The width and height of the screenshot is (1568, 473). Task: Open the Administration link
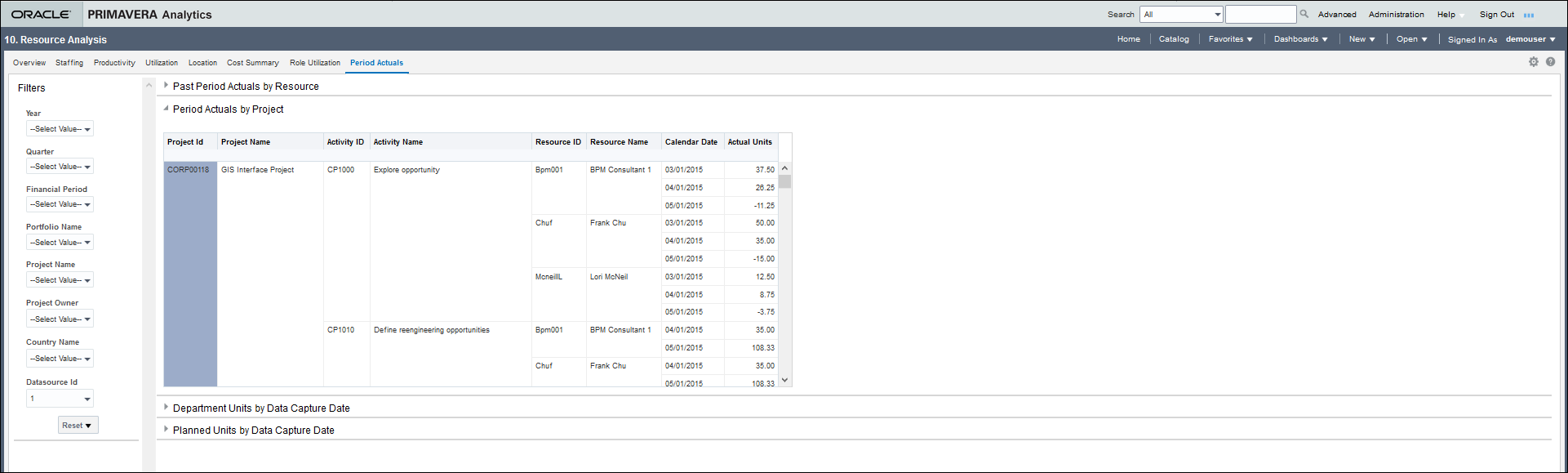click(x=1396, y=15)
